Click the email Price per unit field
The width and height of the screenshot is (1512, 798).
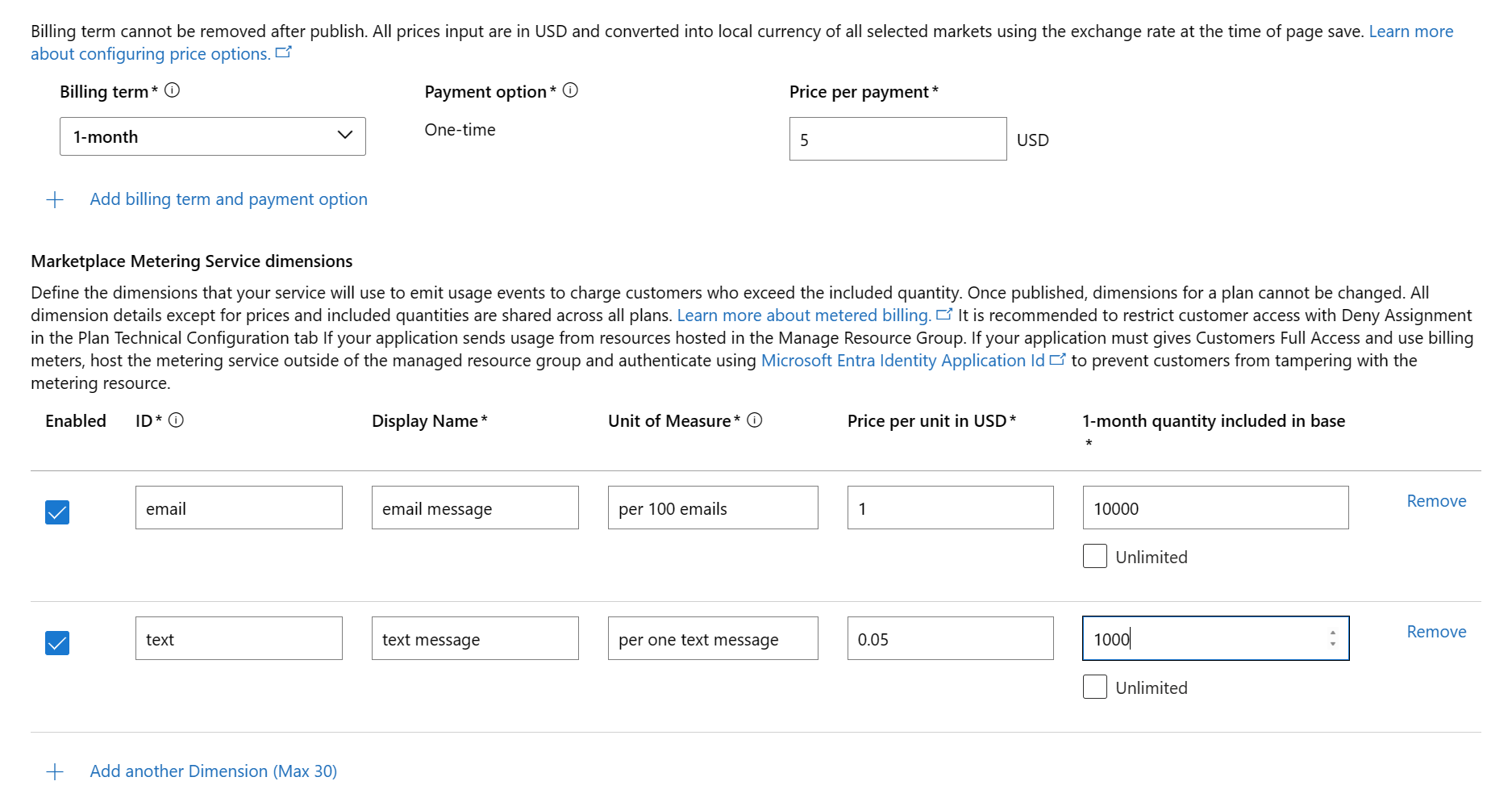click(x=950, y=508)
